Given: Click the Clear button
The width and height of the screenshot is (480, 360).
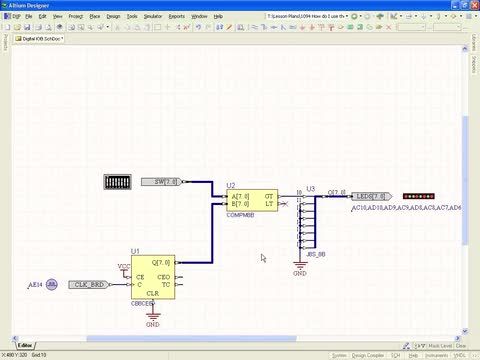Looking at the screenshot, I should pyautogui.click(x=460, y=346).
